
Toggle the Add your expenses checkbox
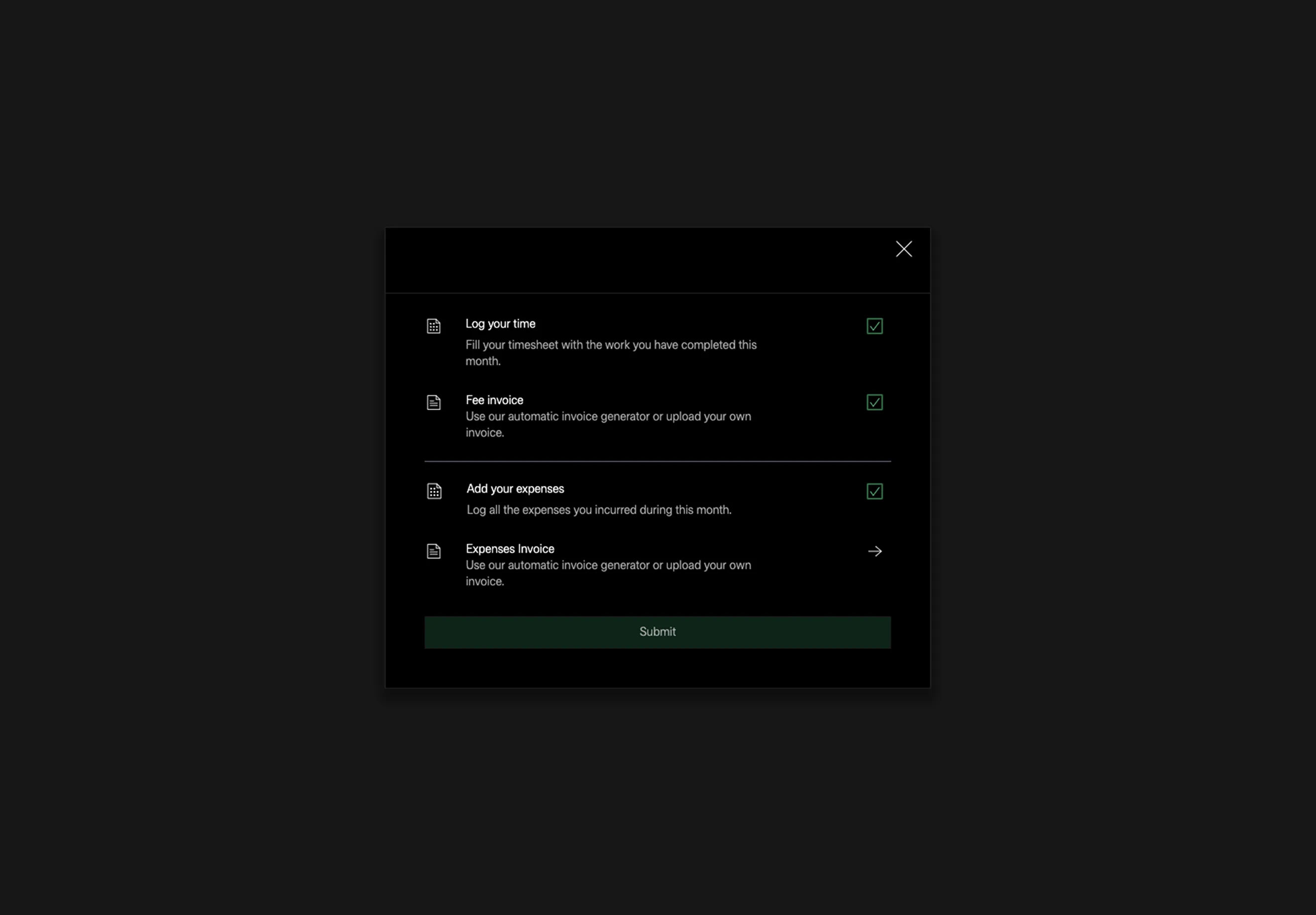(x=875, y=491)
